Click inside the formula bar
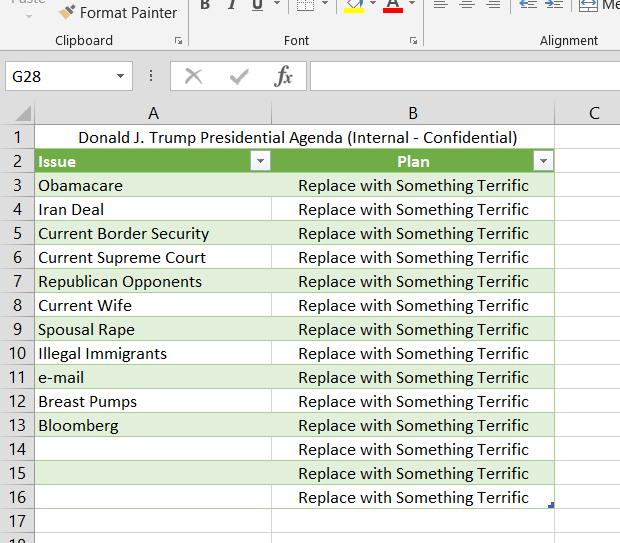620x543 pixels. (x=465, y=76)
